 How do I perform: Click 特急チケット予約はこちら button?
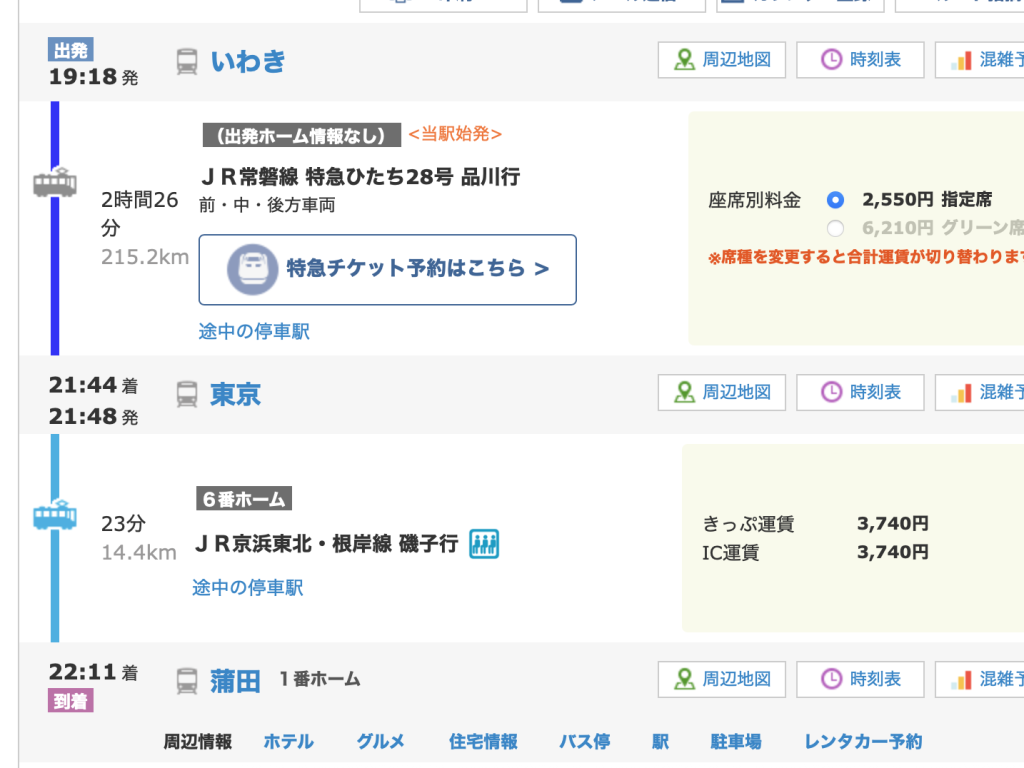coord(388,269)
